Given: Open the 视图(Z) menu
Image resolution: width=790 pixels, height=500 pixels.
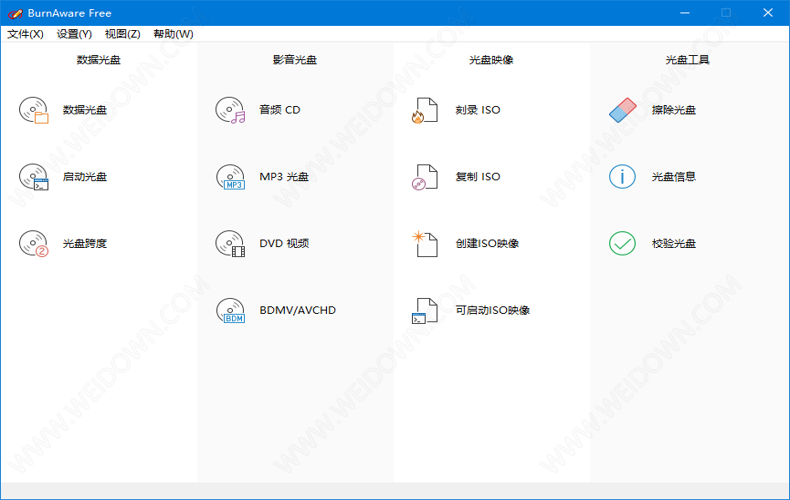Looking at the screenshot, I should 122,34.
